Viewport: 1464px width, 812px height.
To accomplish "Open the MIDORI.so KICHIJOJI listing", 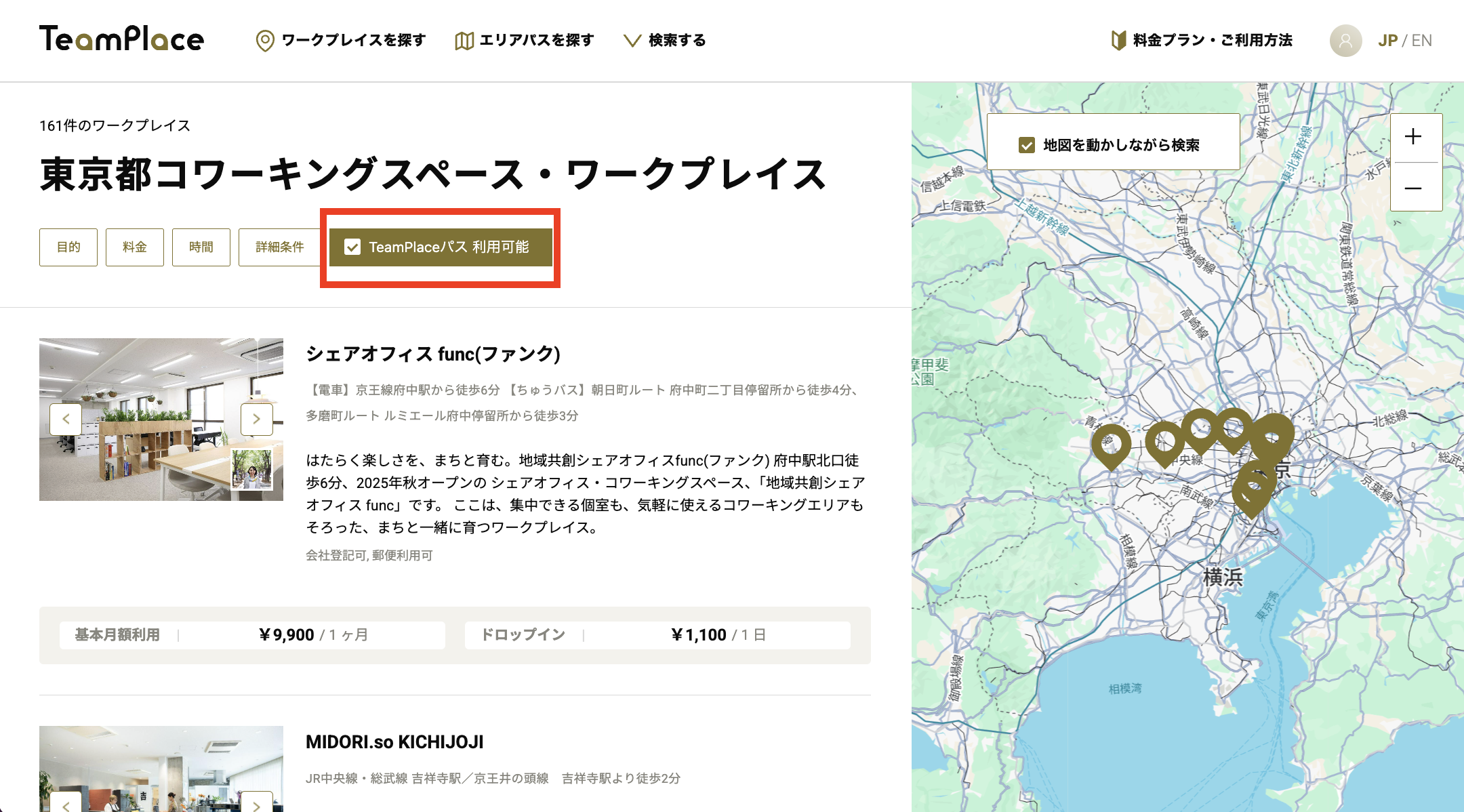I will click(x=394, y=742).
